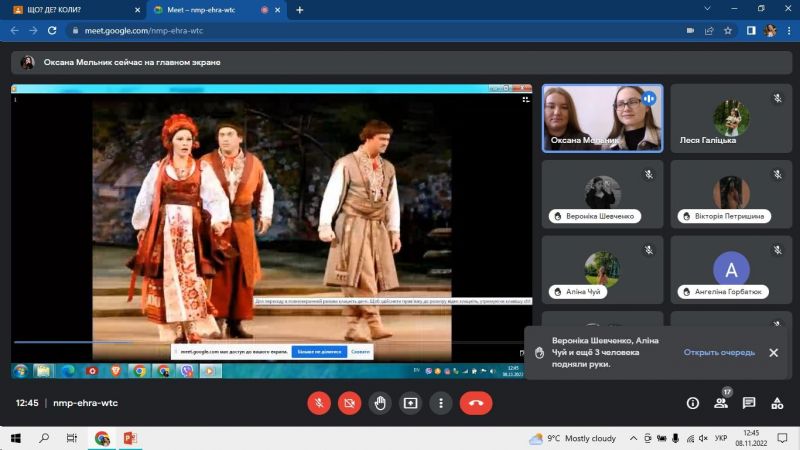Screen dimensions: 800x450
Task: Share this page icon in address bar
Action: tap(709, 31)
